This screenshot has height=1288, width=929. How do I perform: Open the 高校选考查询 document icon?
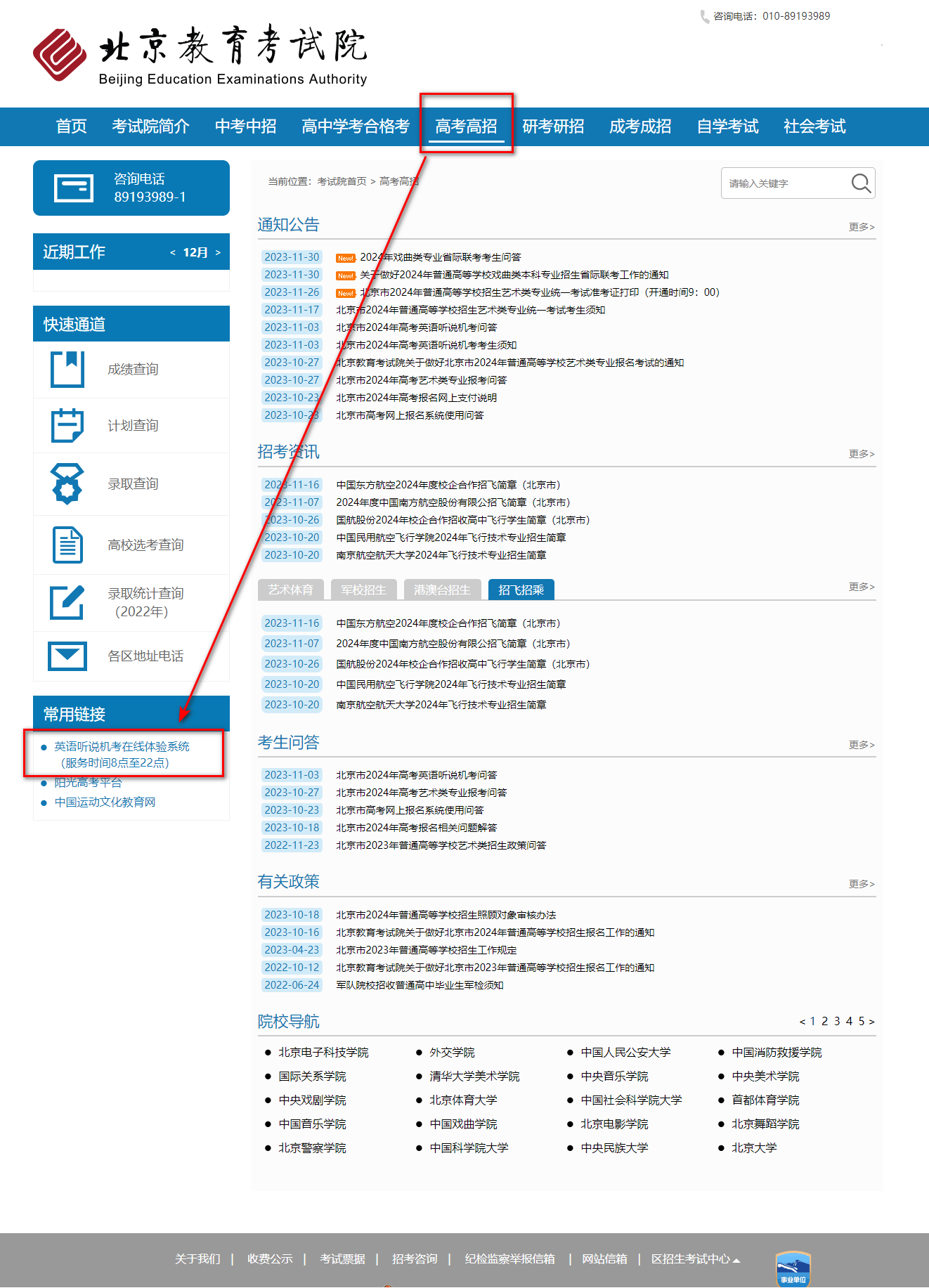pyautogui.click(x=67, y=545)
